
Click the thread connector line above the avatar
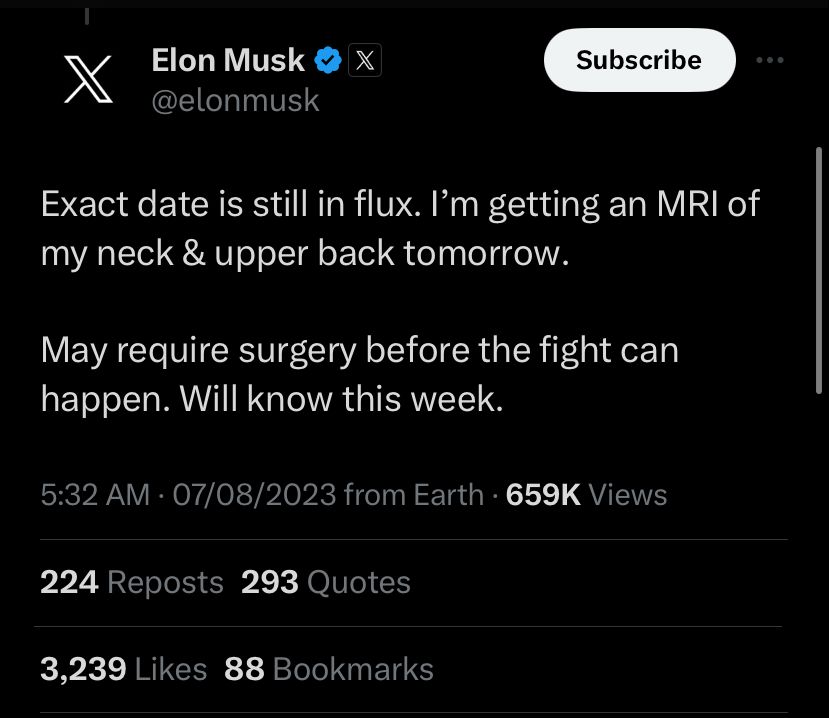87,14
